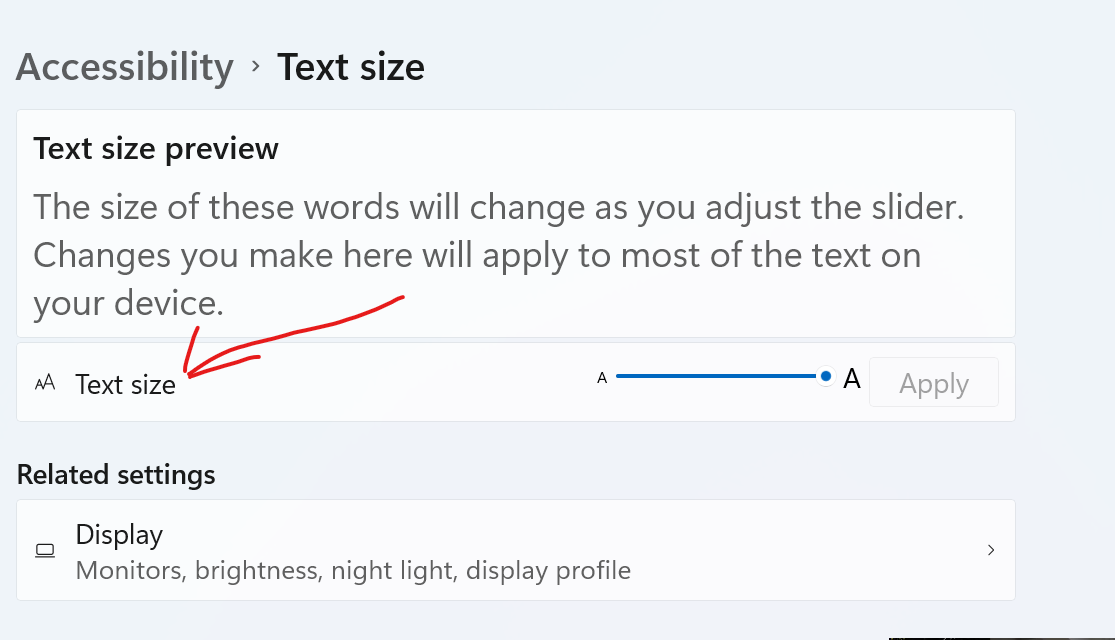
Task: Click the Text size breadcrumb
Action: pos(351,66)
